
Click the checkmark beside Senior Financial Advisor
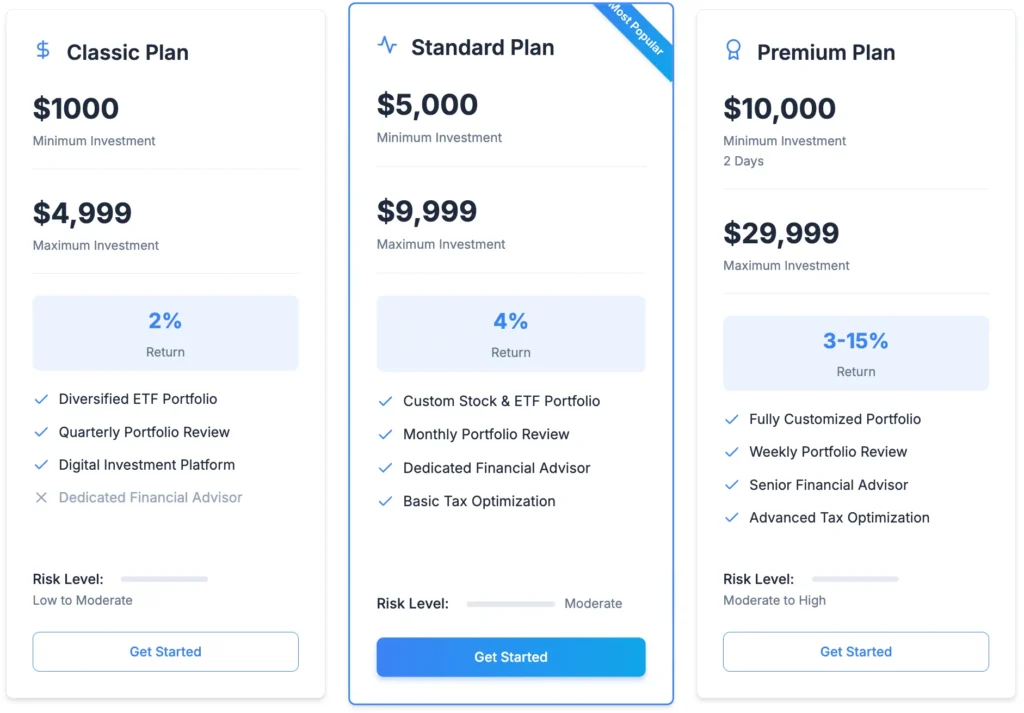[731, 485]
